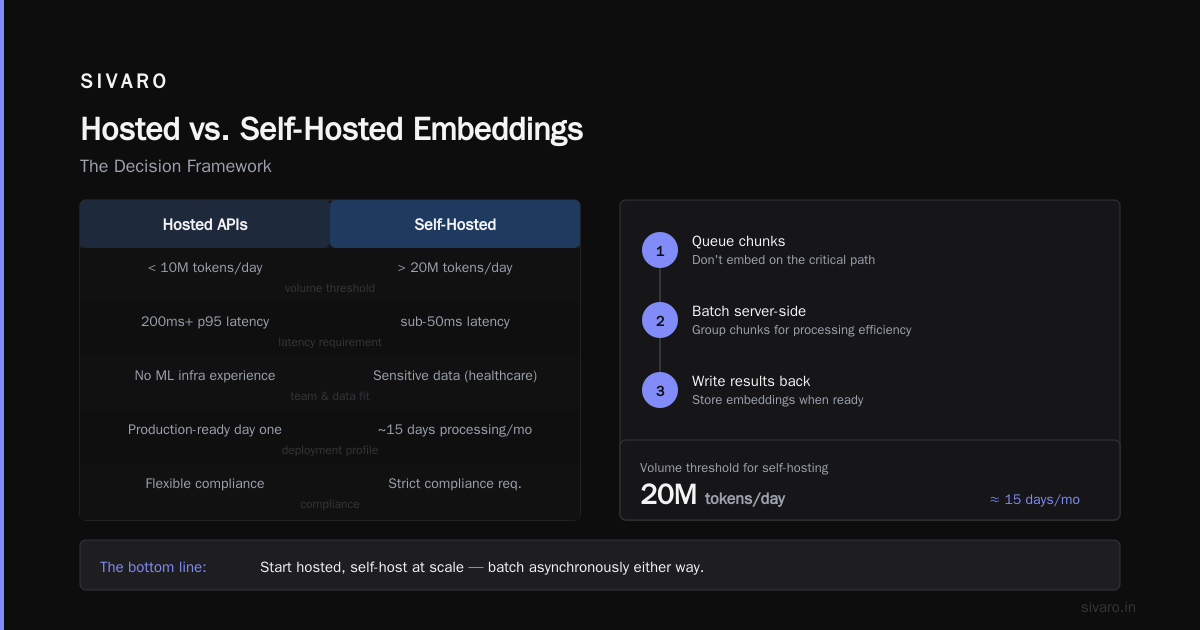1200x630 pixels.
Task: Click 'Sensitive data (healthcare)' cell
Action: coord(455,375)
